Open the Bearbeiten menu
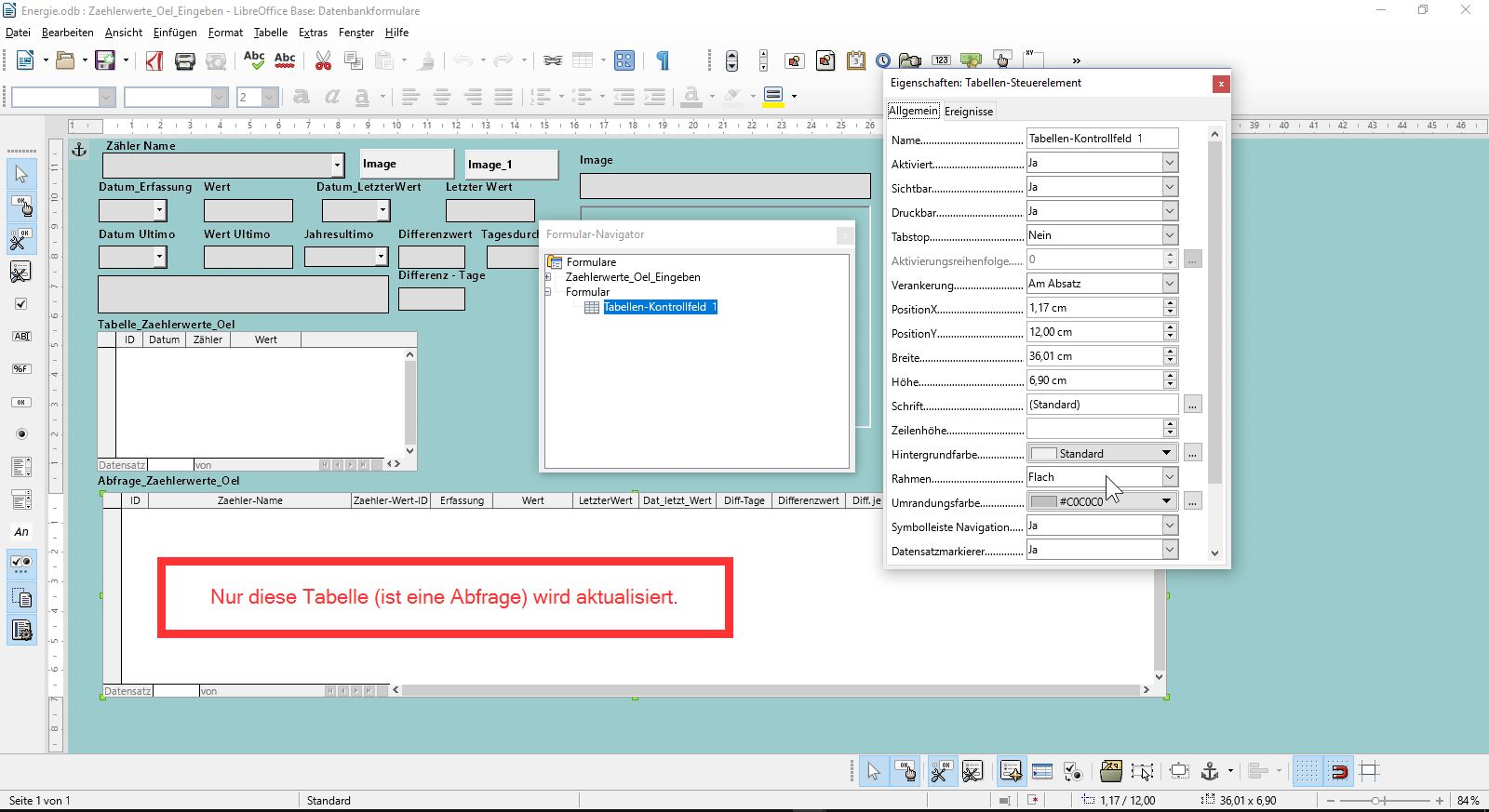 67,33
